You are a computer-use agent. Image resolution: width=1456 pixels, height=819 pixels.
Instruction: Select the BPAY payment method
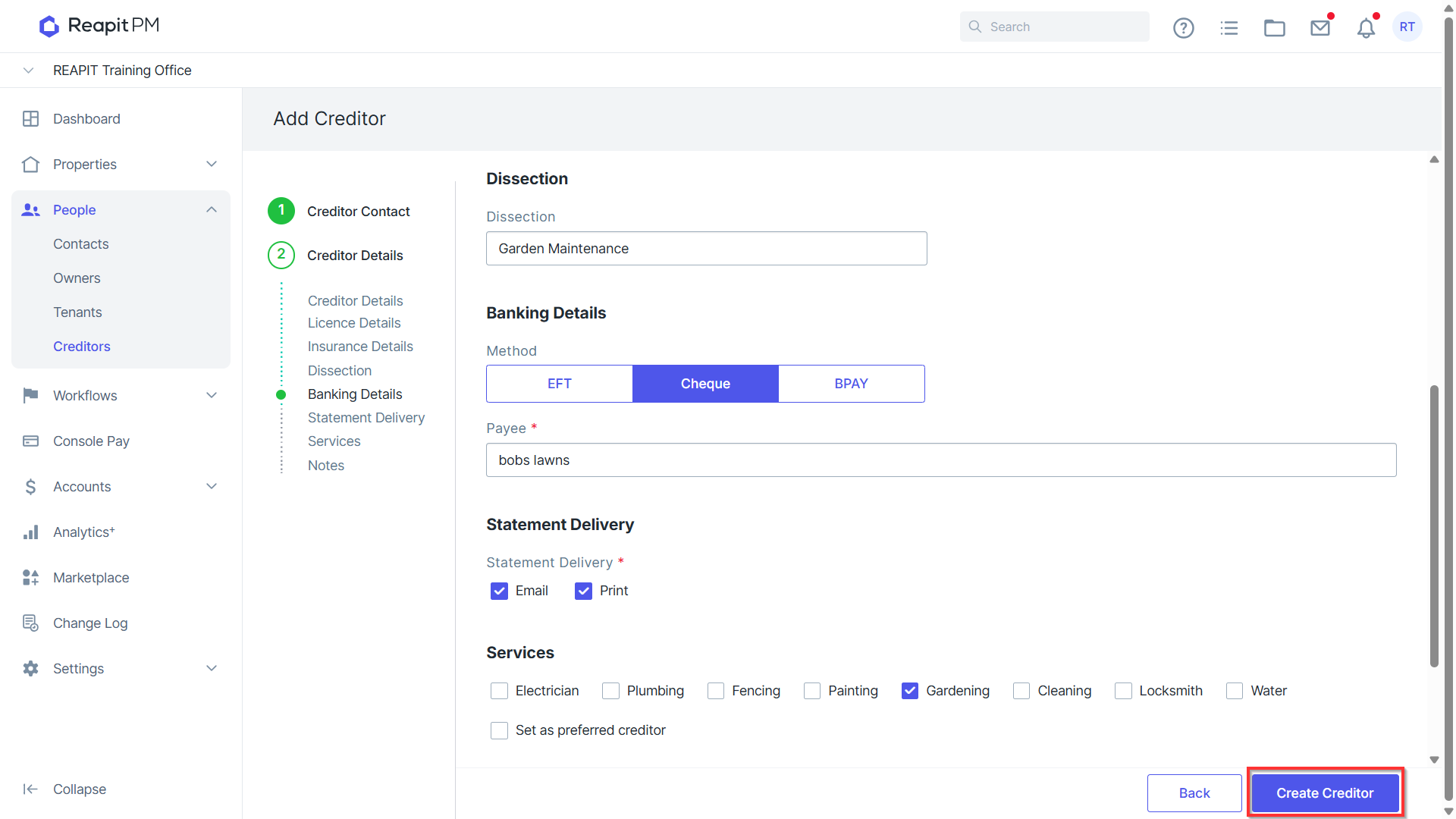pyautogui.click(x=852, y=384)
